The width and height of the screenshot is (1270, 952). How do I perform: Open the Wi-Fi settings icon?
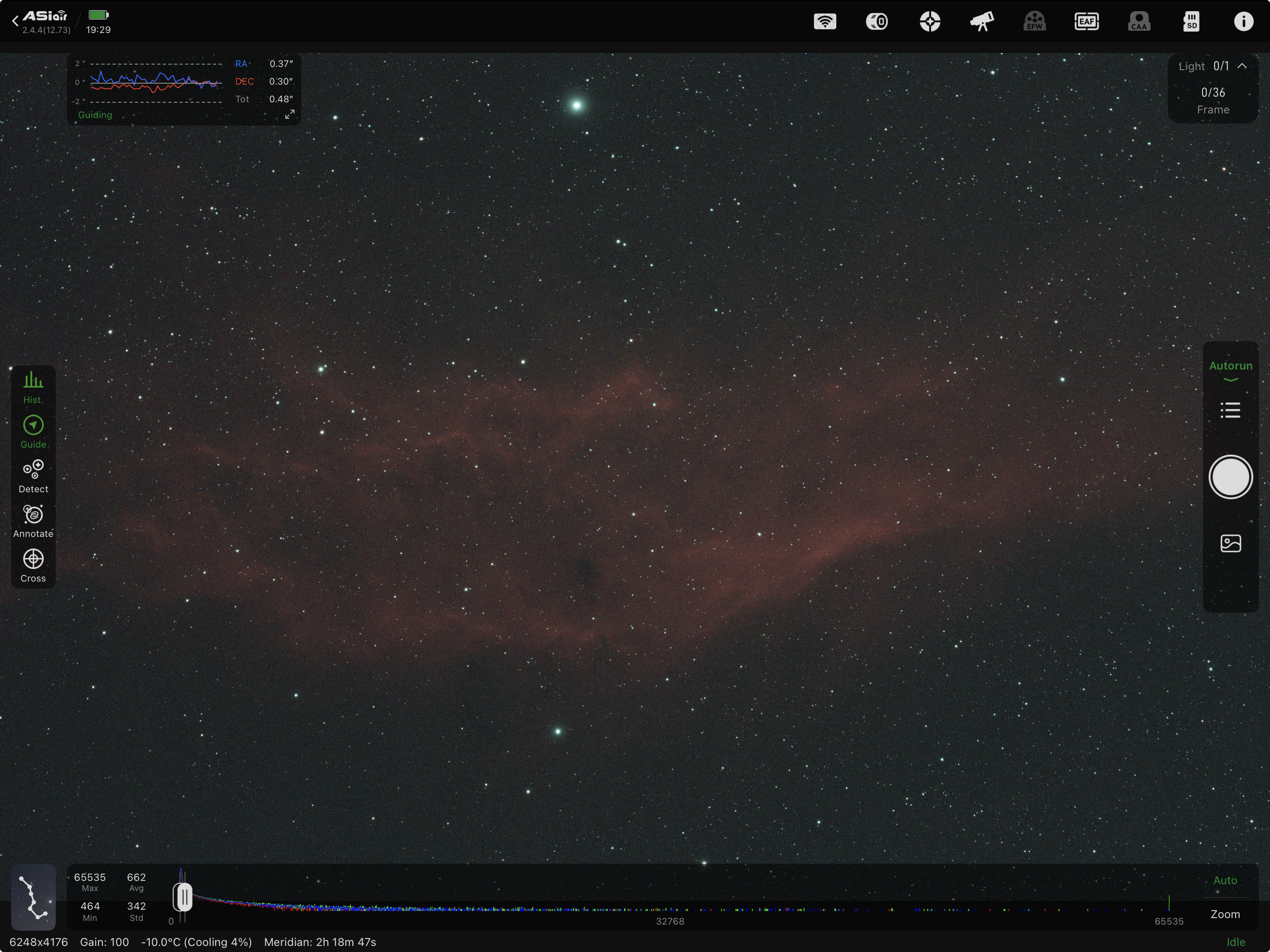click(825, 22)
